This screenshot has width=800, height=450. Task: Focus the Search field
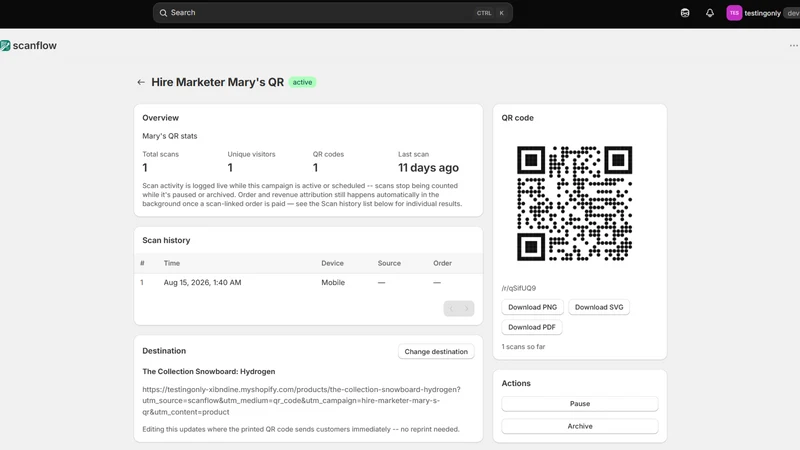(x=333, y=13)
